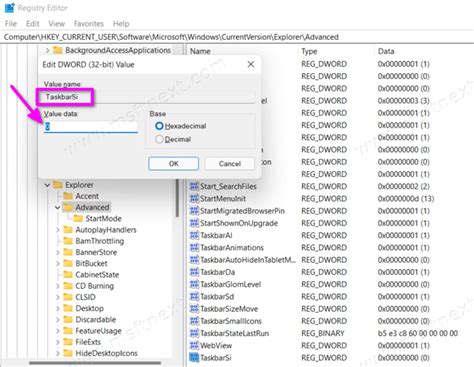Expand the FeatureUsage key

57,331
